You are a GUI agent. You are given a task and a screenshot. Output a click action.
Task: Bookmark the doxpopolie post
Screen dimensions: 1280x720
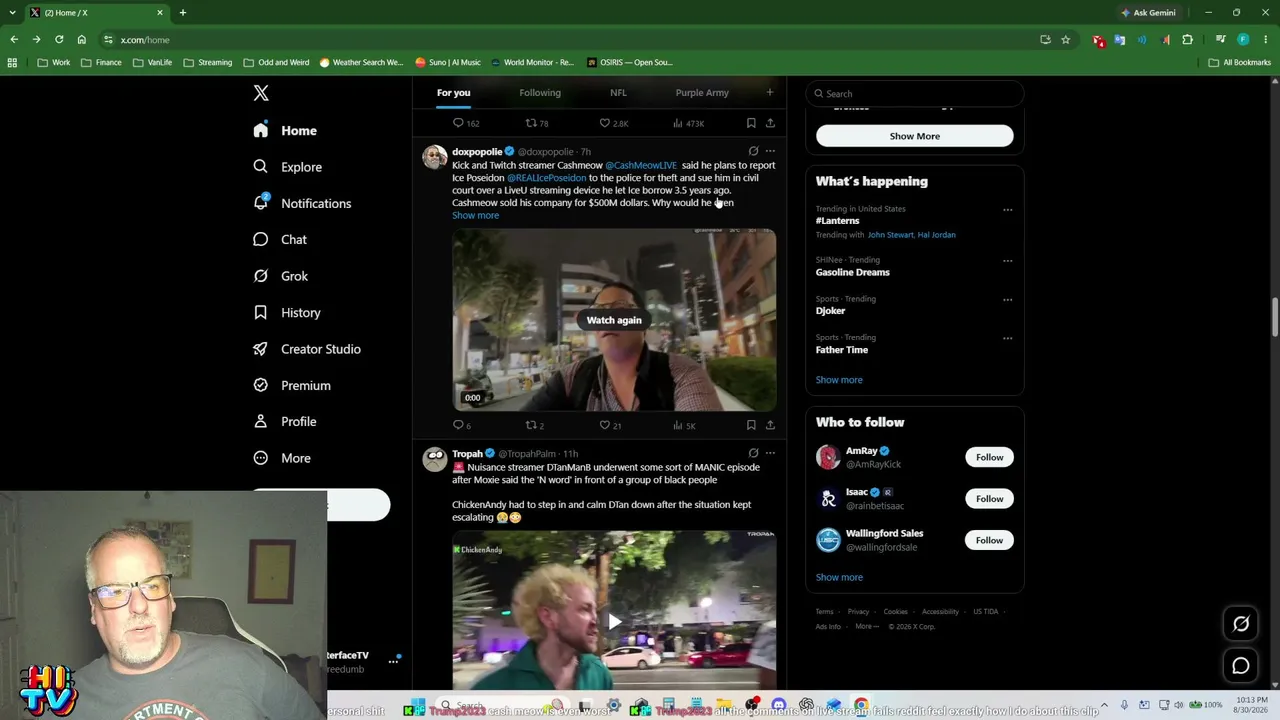(751, 425)
